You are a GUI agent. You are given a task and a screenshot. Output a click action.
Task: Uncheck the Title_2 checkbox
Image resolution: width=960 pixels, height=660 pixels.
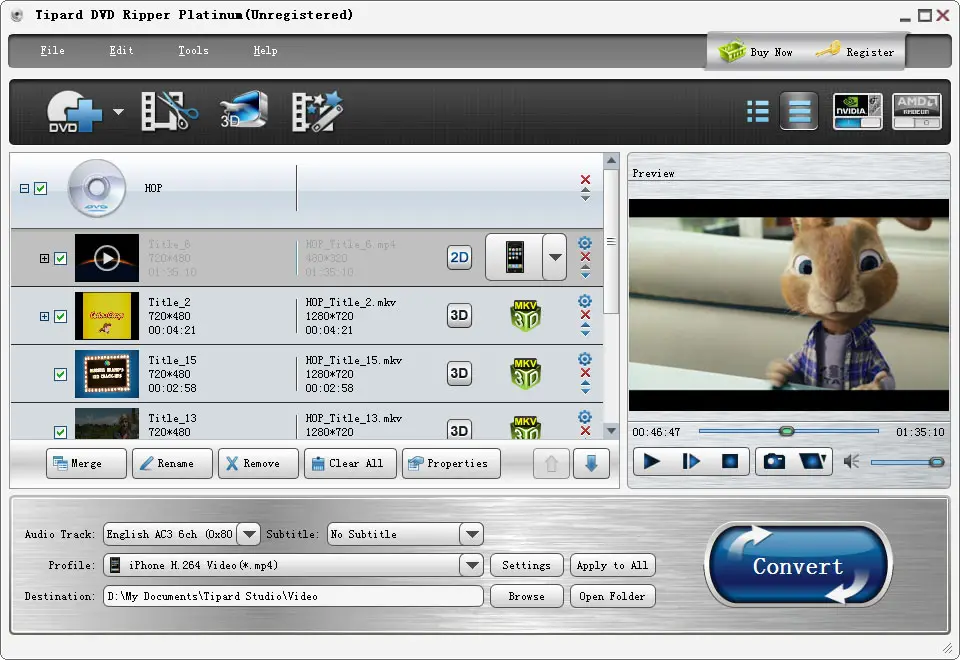pos(61,317)
